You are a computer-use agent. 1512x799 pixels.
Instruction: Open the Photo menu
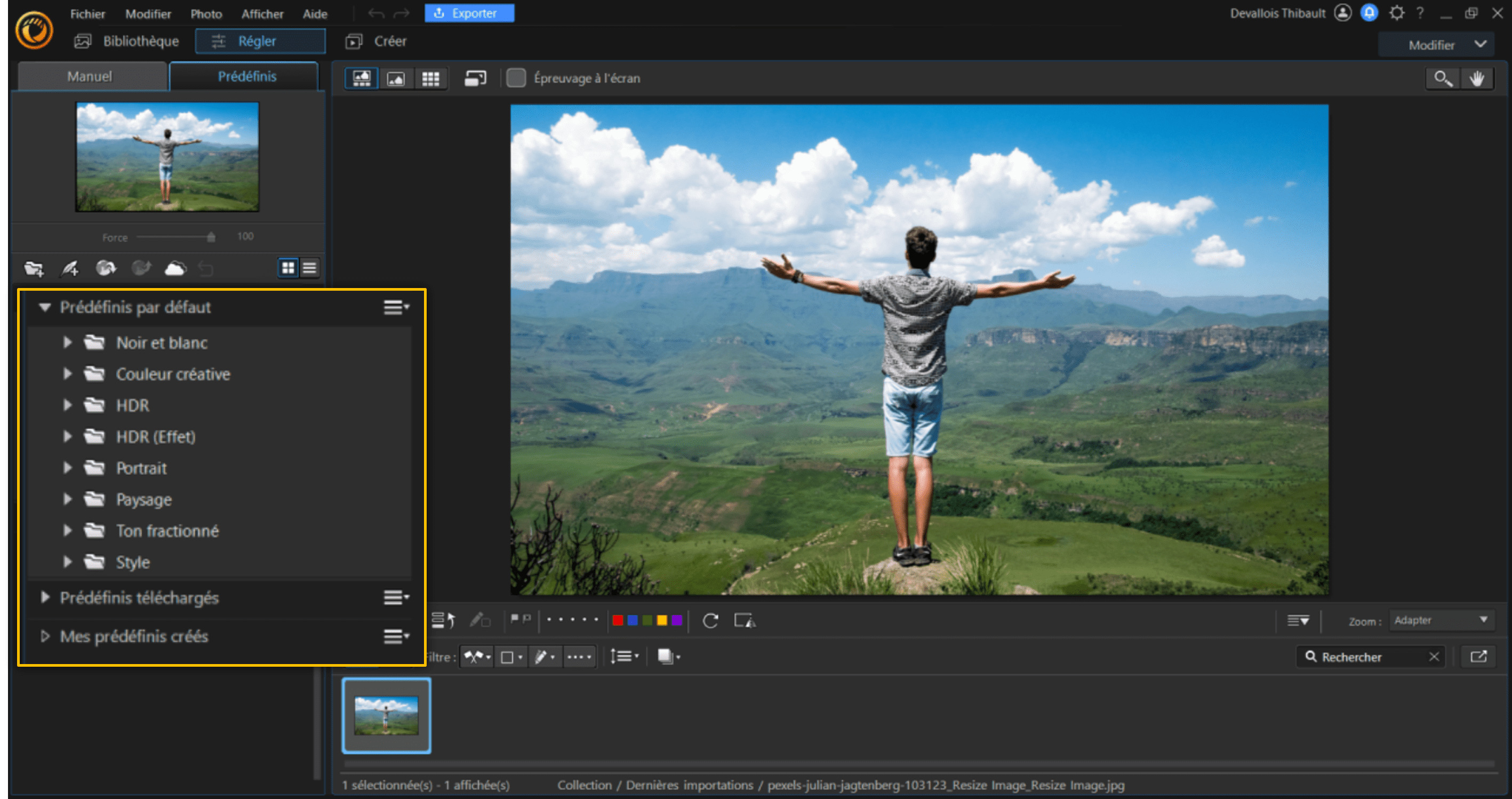pyautogui.click(x=206, y=13)
